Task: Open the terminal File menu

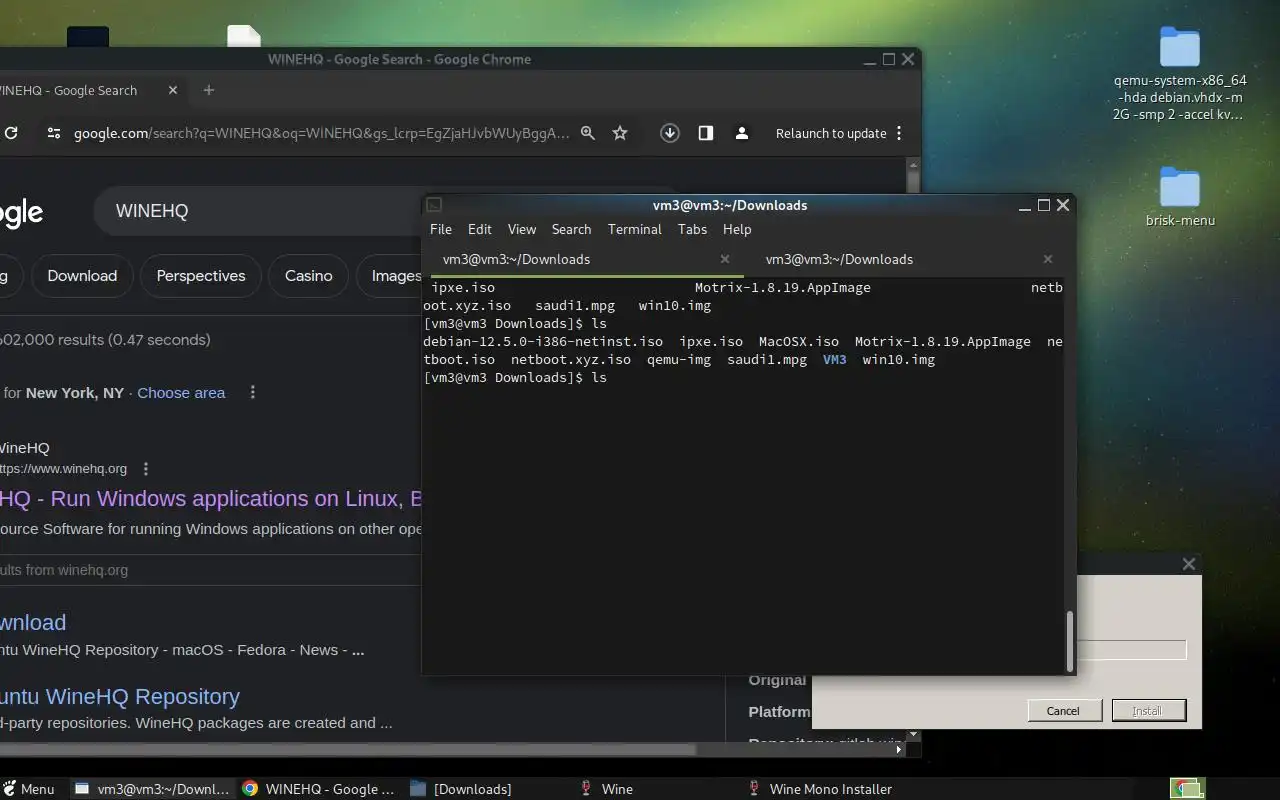Action: tap(441, 229)
